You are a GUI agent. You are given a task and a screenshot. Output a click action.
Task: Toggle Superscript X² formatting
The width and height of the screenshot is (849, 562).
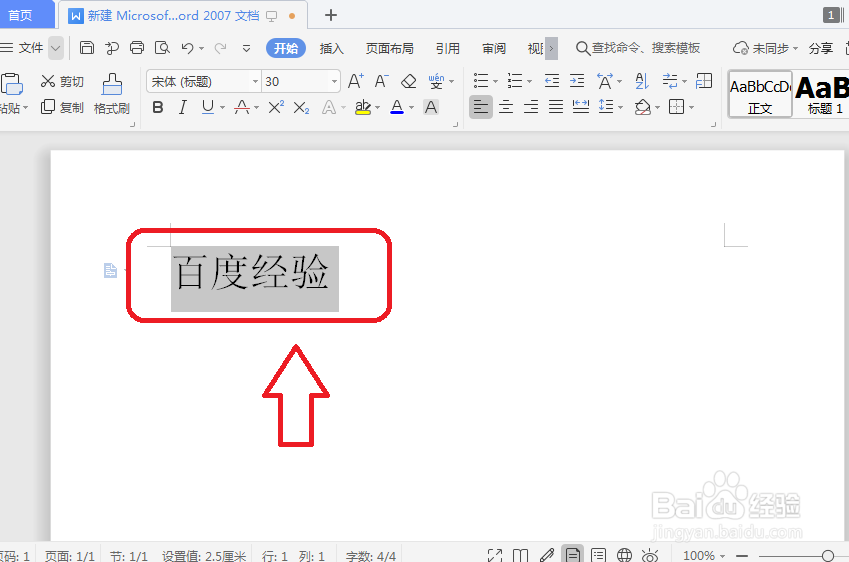[276, 107]
